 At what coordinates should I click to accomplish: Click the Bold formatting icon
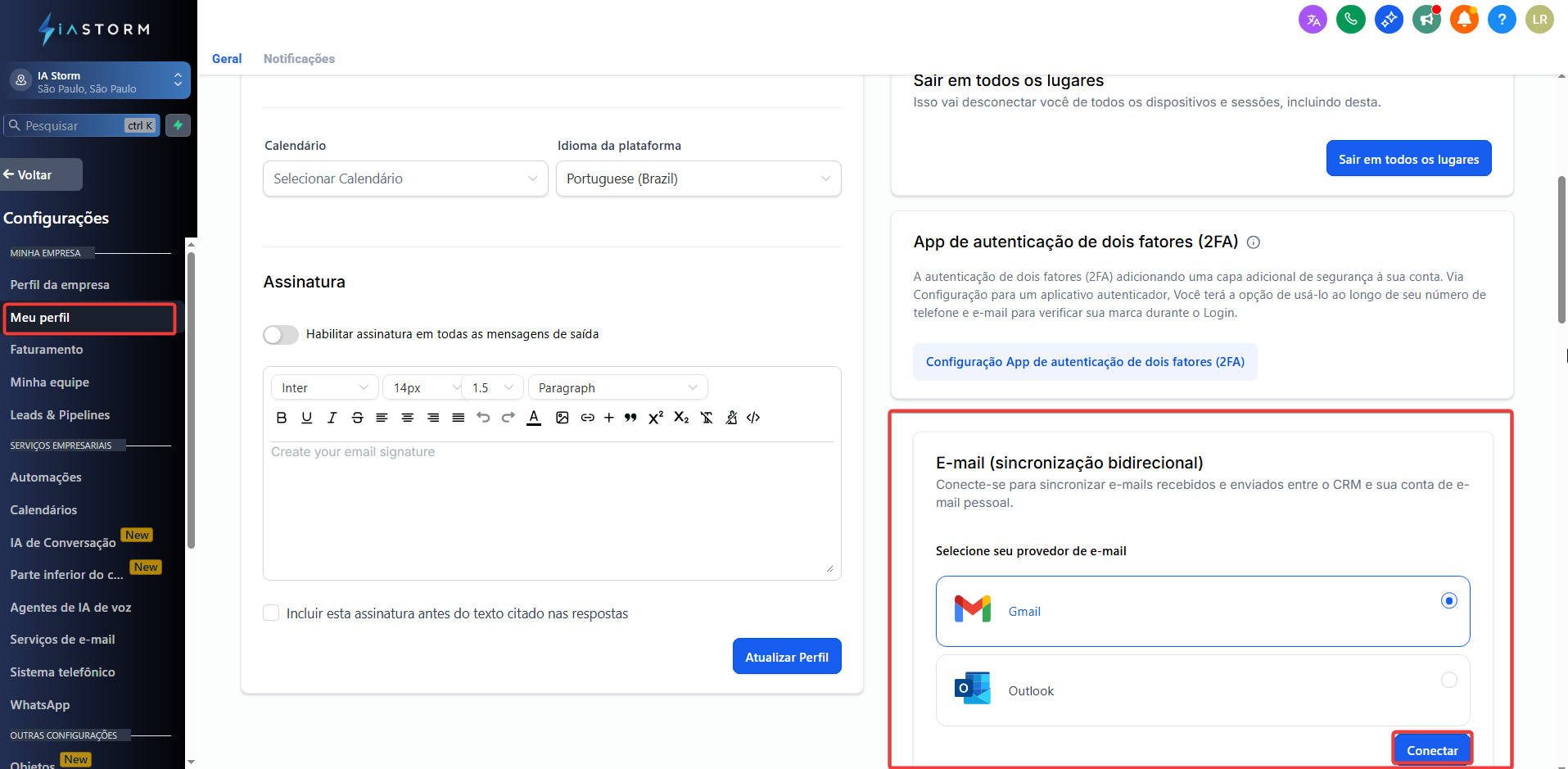coord(282,418)
